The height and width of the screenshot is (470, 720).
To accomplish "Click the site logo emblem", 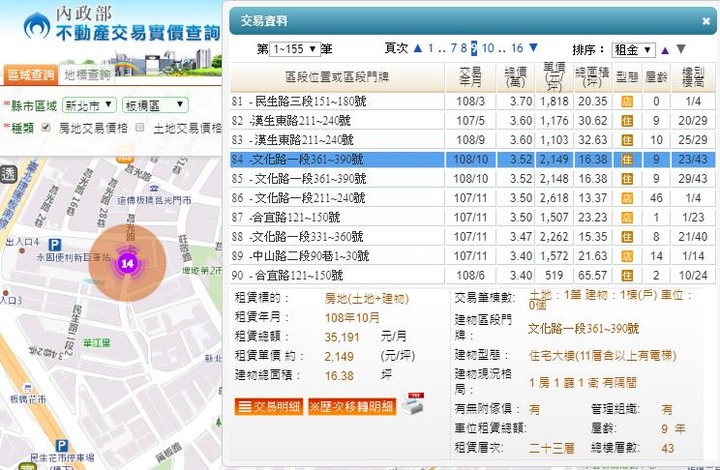I will pos(37,27).
